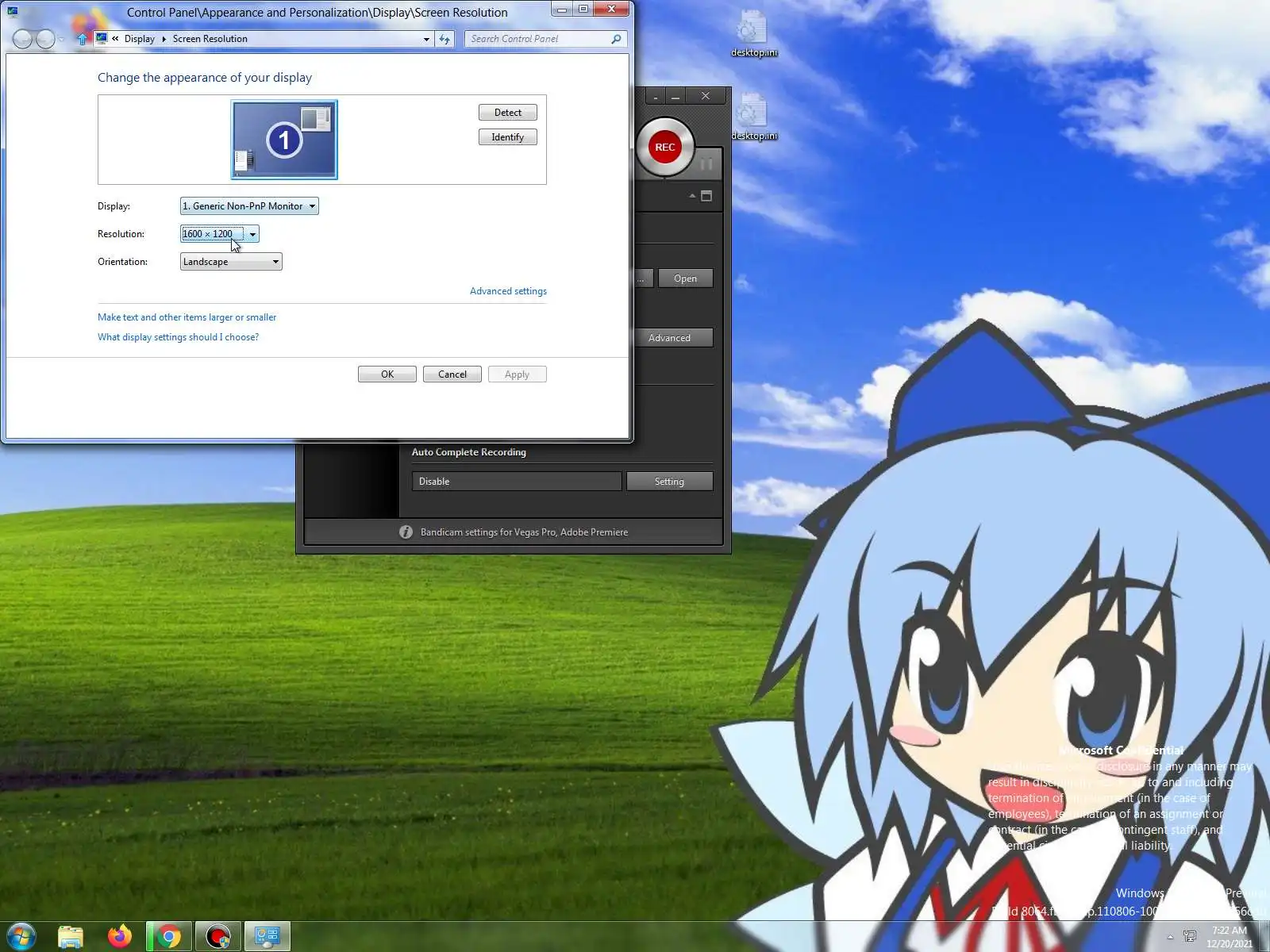Screen dimensions: 1270x952
Task: Click the Bandicam dash tray button
Action: click(656, 97)
